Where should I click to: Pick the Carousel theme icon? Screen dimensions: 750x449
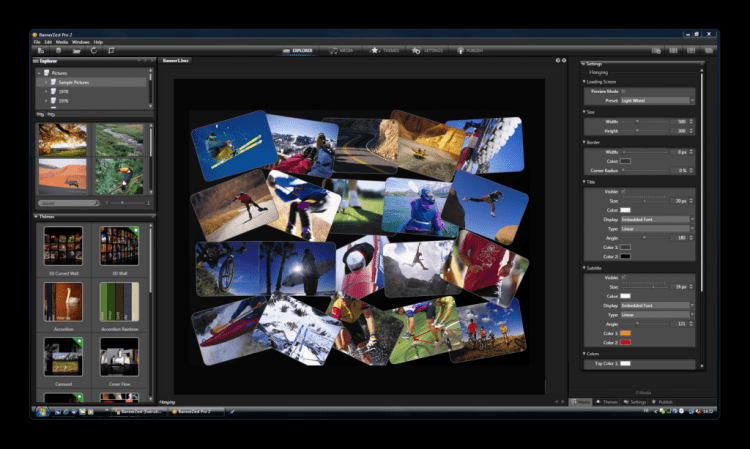click(x=62, y=358)
